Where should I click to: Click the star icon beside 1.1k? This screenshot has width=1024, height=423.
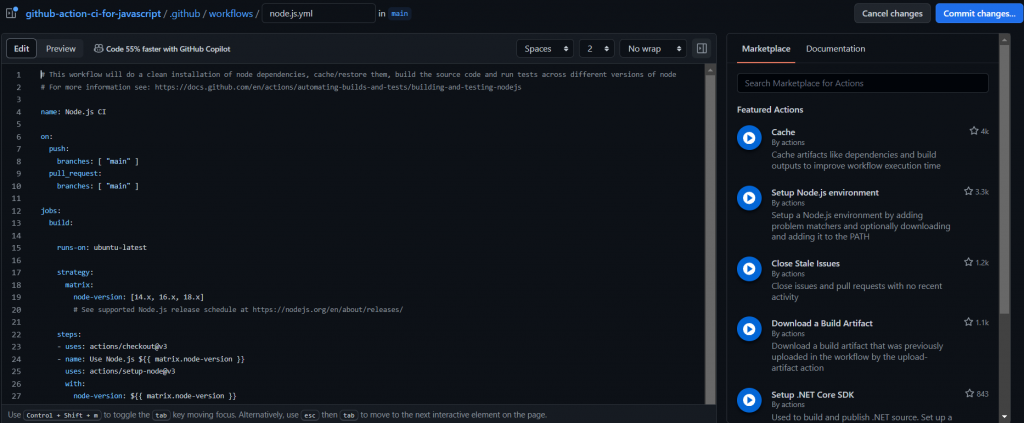(x=968, y=322)
